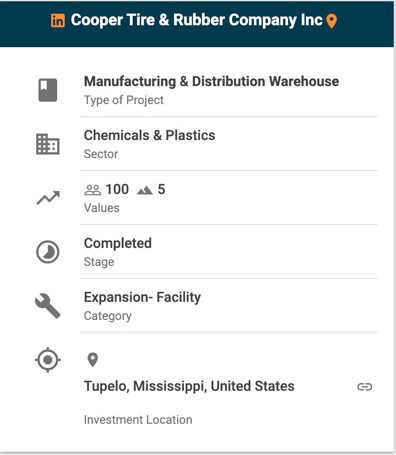
Task: Click the trending arrow Values icon
Action: tap(48, 198)
